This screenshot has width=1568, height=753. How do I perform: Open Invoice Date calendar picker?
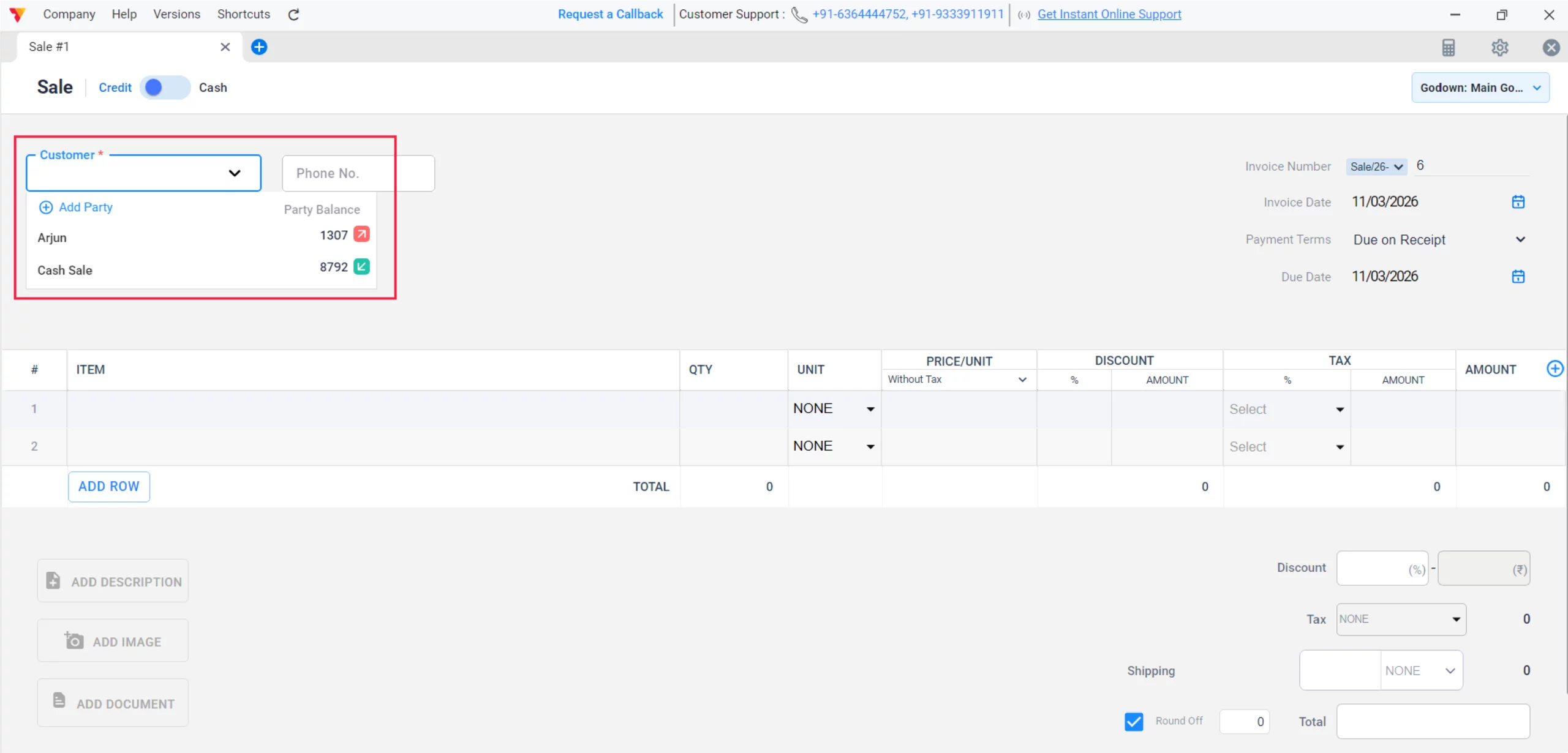point(1518,201)
